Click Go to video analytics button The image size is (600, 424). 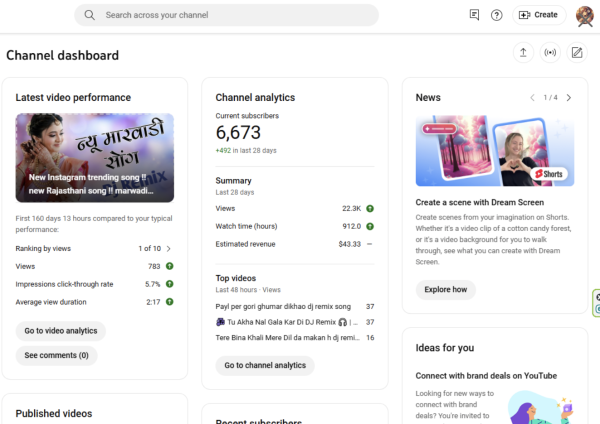(x=61, y=330)
